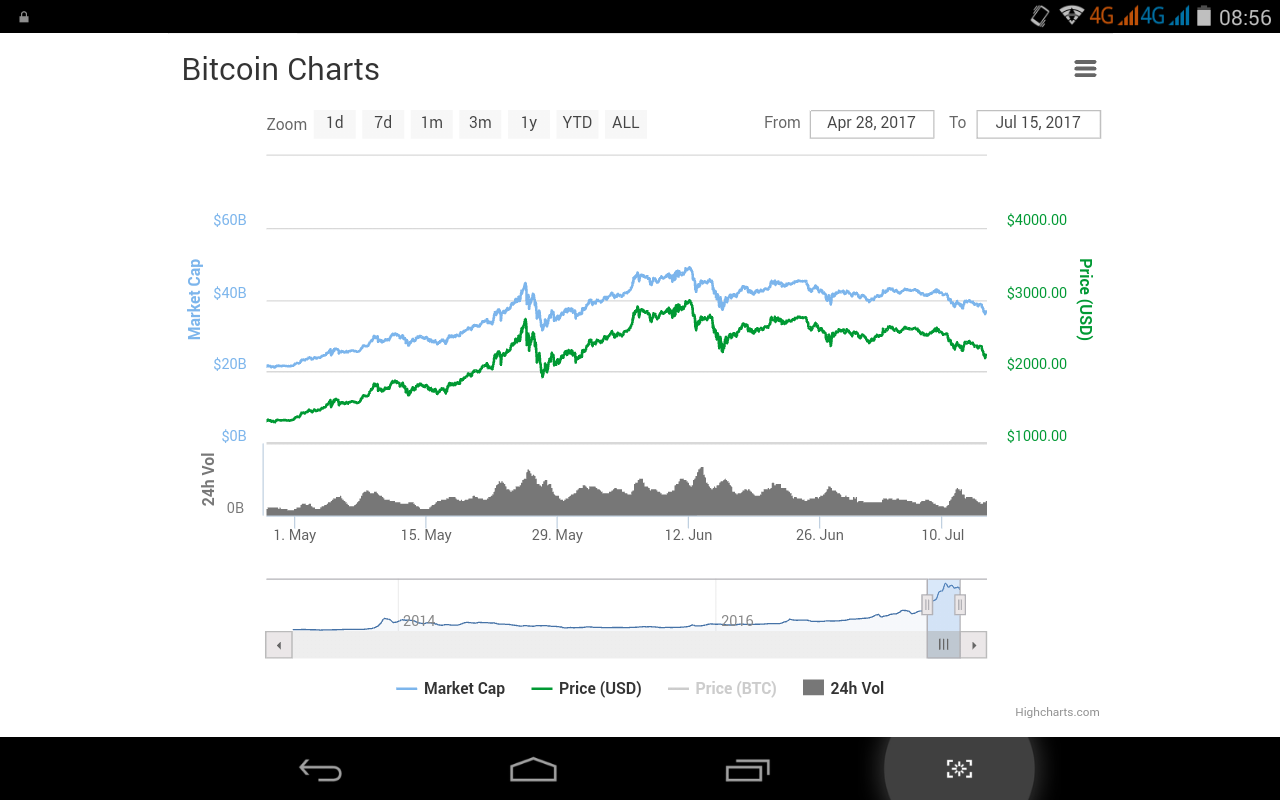
Task: Click the navigator scrollbar thumb
Action: [x=944, y=645]
